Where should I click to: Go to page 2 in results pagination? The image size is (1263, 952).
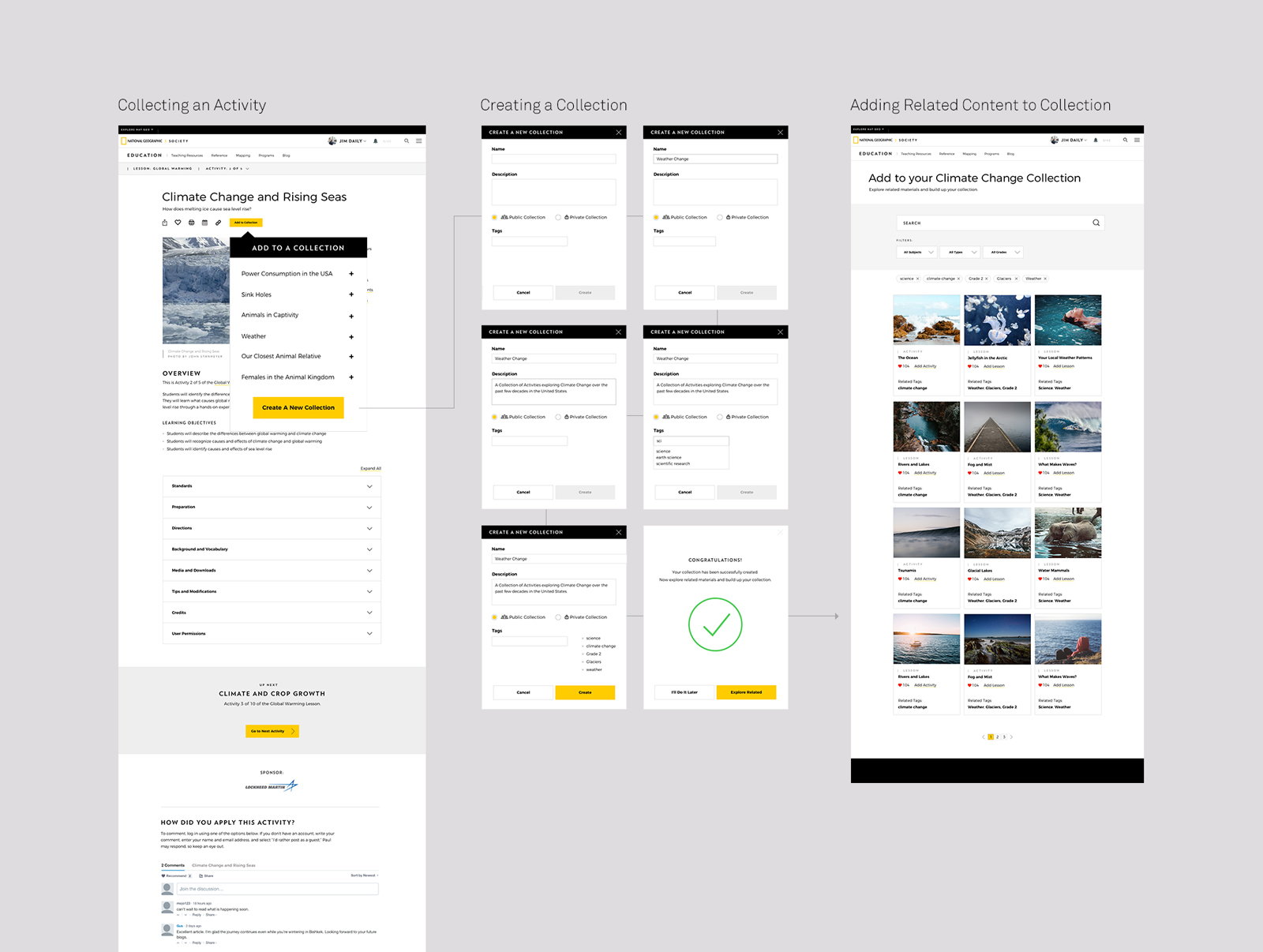pos(997,737)
